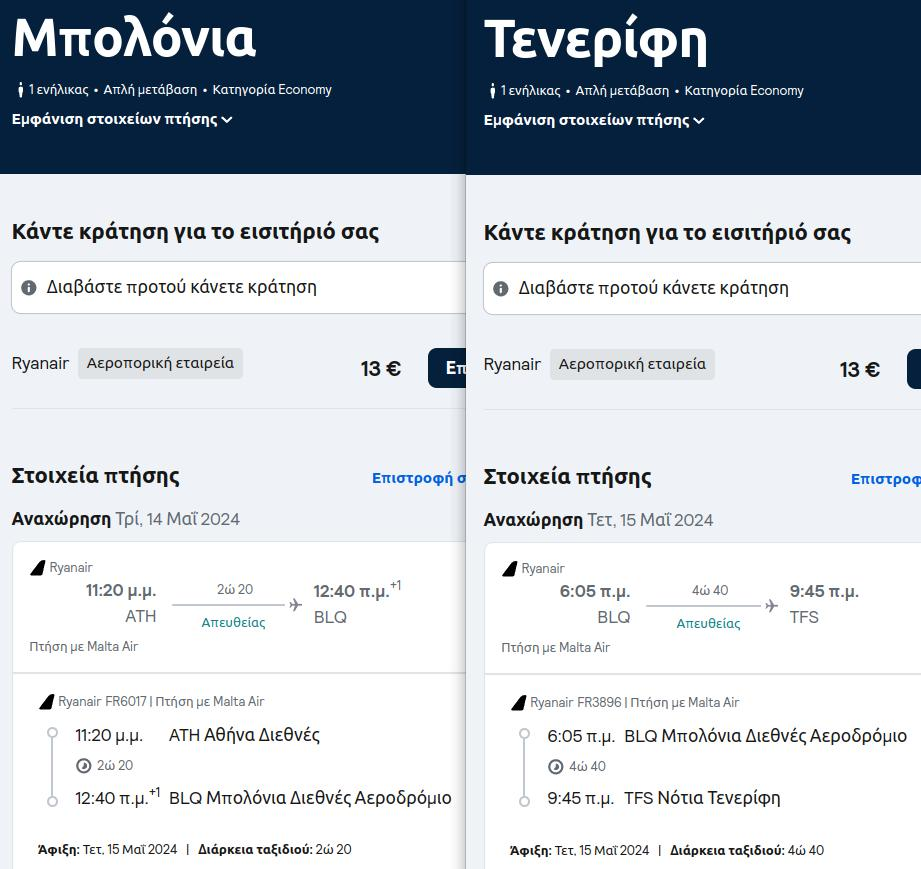Expand Εμφάνιση στοιχείων πτήσης under Μπολόνια
The height and width of the screenshot is (869, 921).
pyautogui.click(x=122, y=119)
